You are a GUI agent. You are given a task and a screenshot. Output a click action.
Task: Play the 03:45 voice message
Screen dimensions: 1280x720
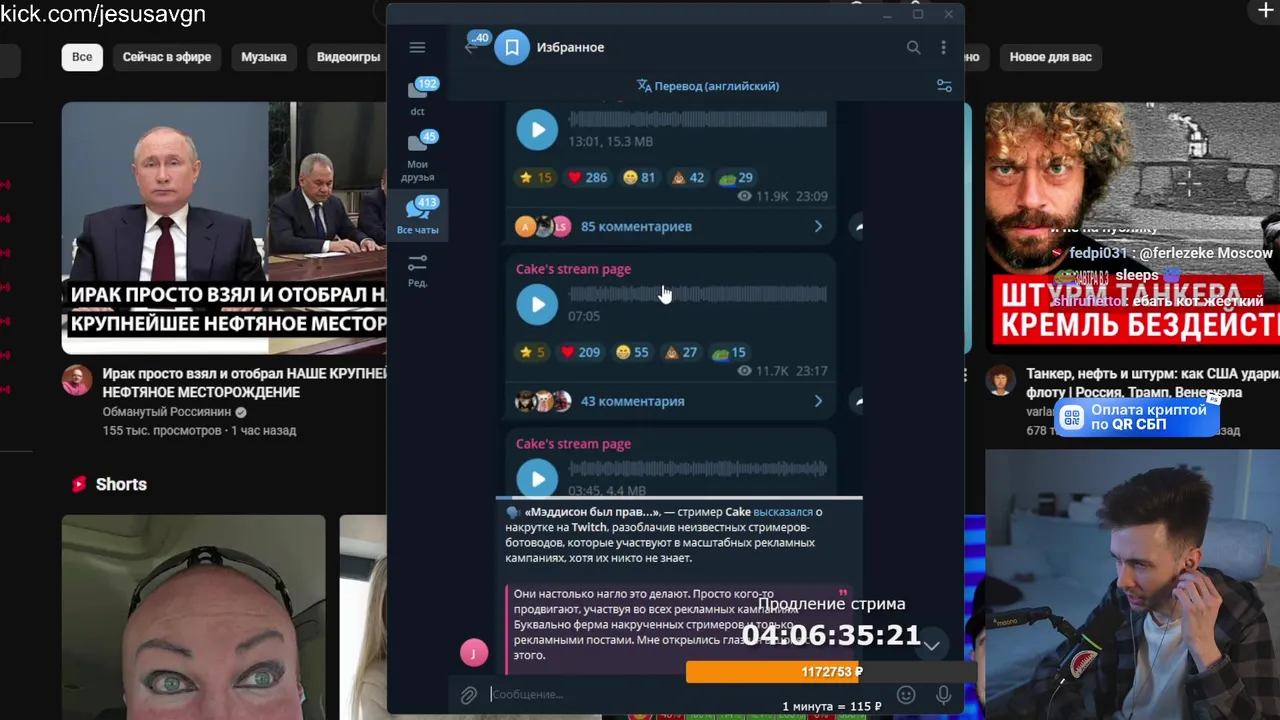537,478
